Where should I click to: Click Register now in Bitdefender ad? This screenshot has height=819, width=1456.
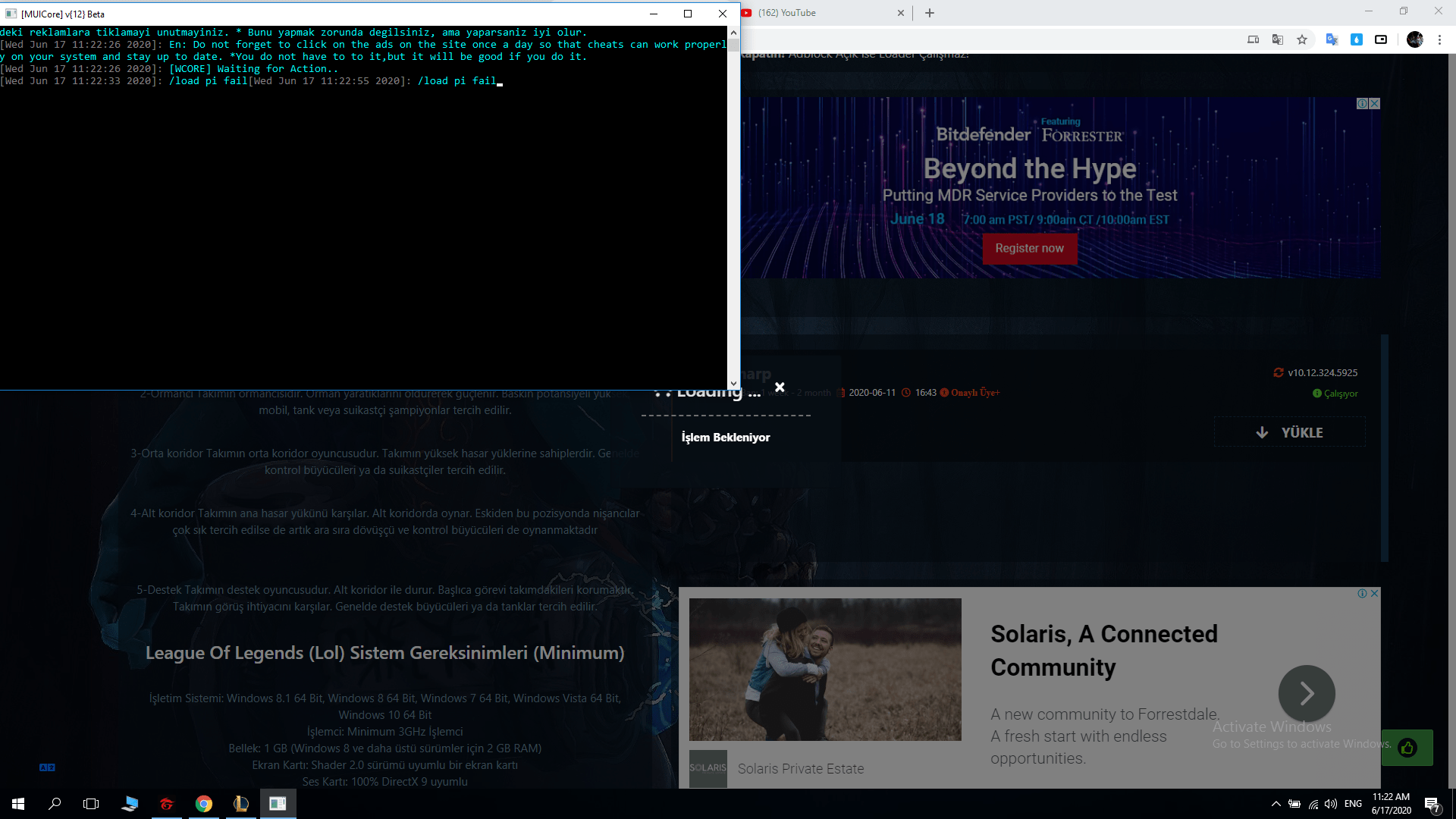[1029, 248]
